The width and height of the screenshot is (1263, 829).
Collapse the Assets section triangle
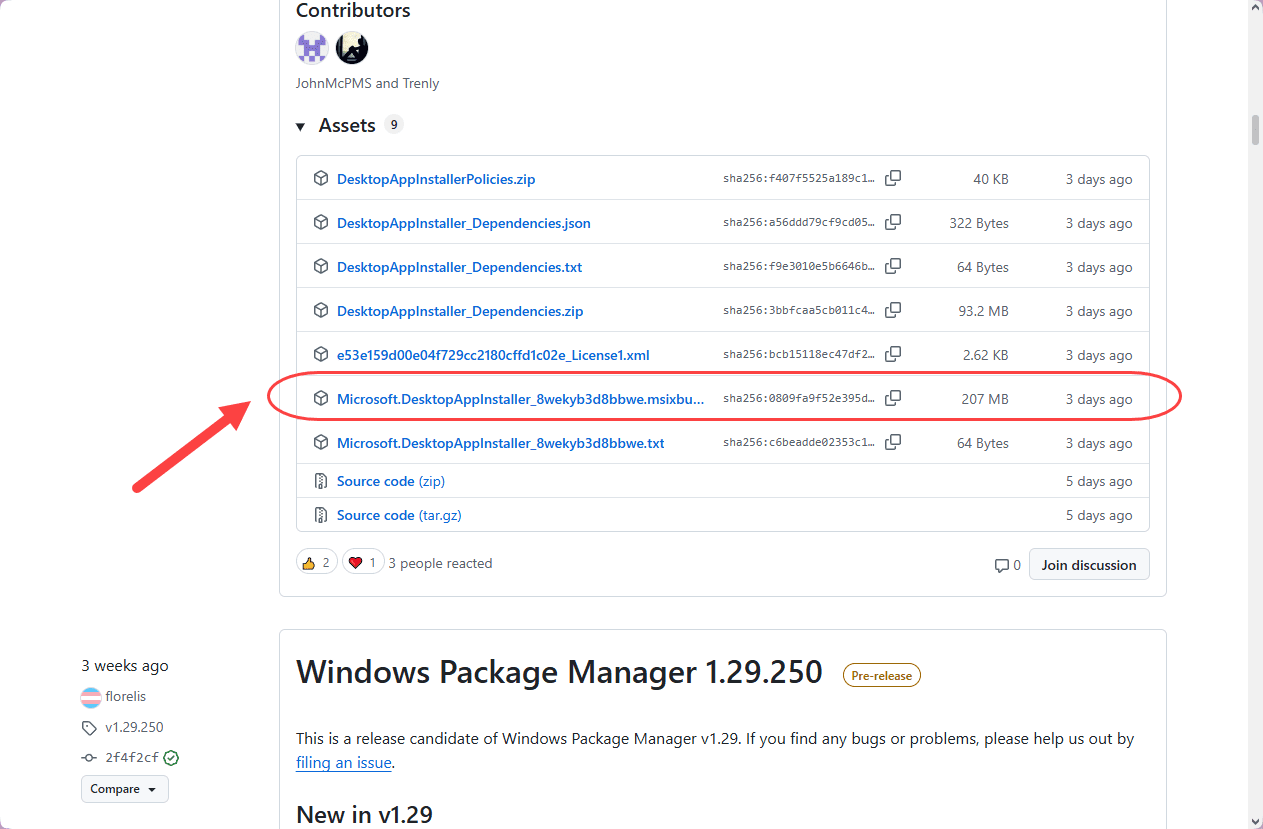coord(300,126)
